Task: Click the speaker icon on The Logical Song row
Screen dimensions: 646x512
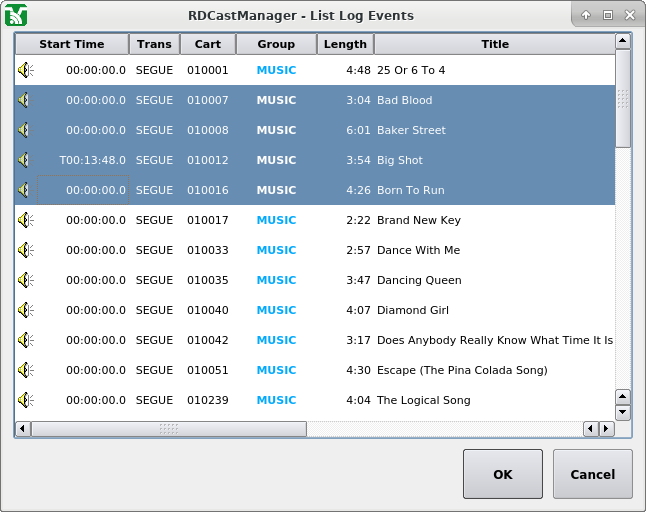Action: click(x=25, y=400)
